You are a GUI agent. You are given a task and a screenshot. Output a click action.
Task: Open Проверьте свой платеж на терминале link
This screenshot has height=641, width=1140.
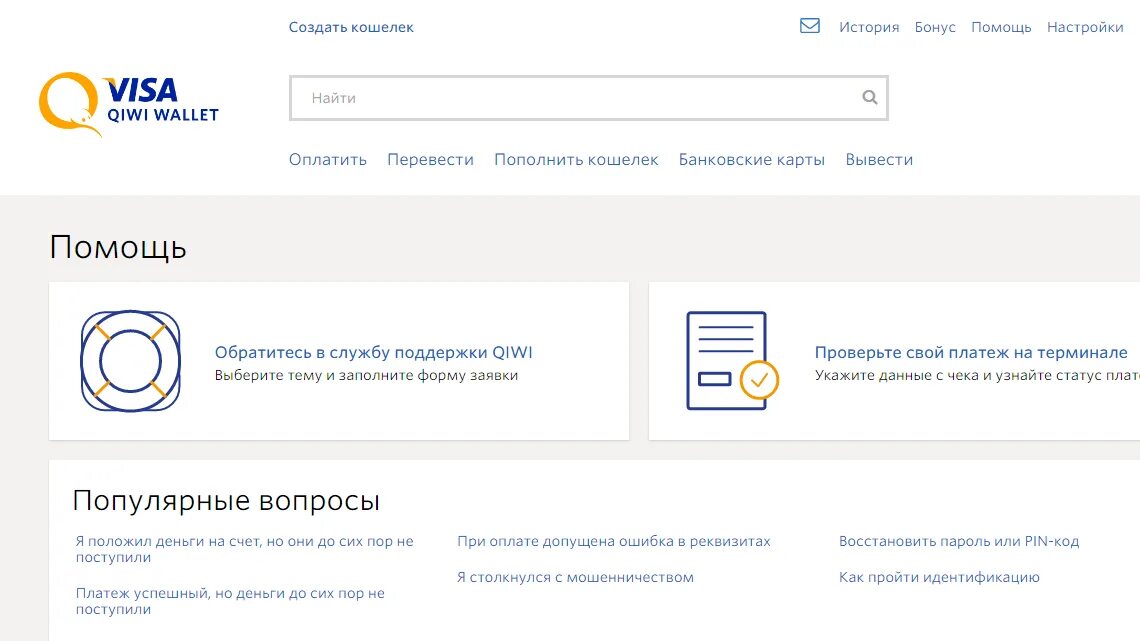click(x=971, y=352)
